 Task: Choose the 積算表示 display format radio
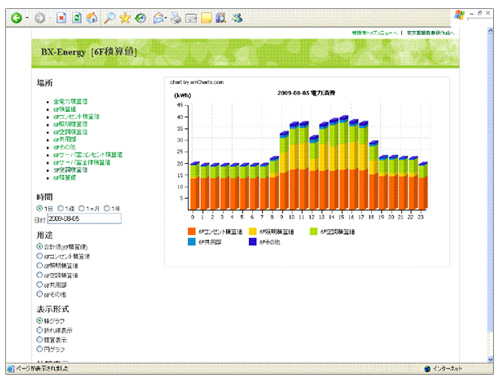point(39,339)
